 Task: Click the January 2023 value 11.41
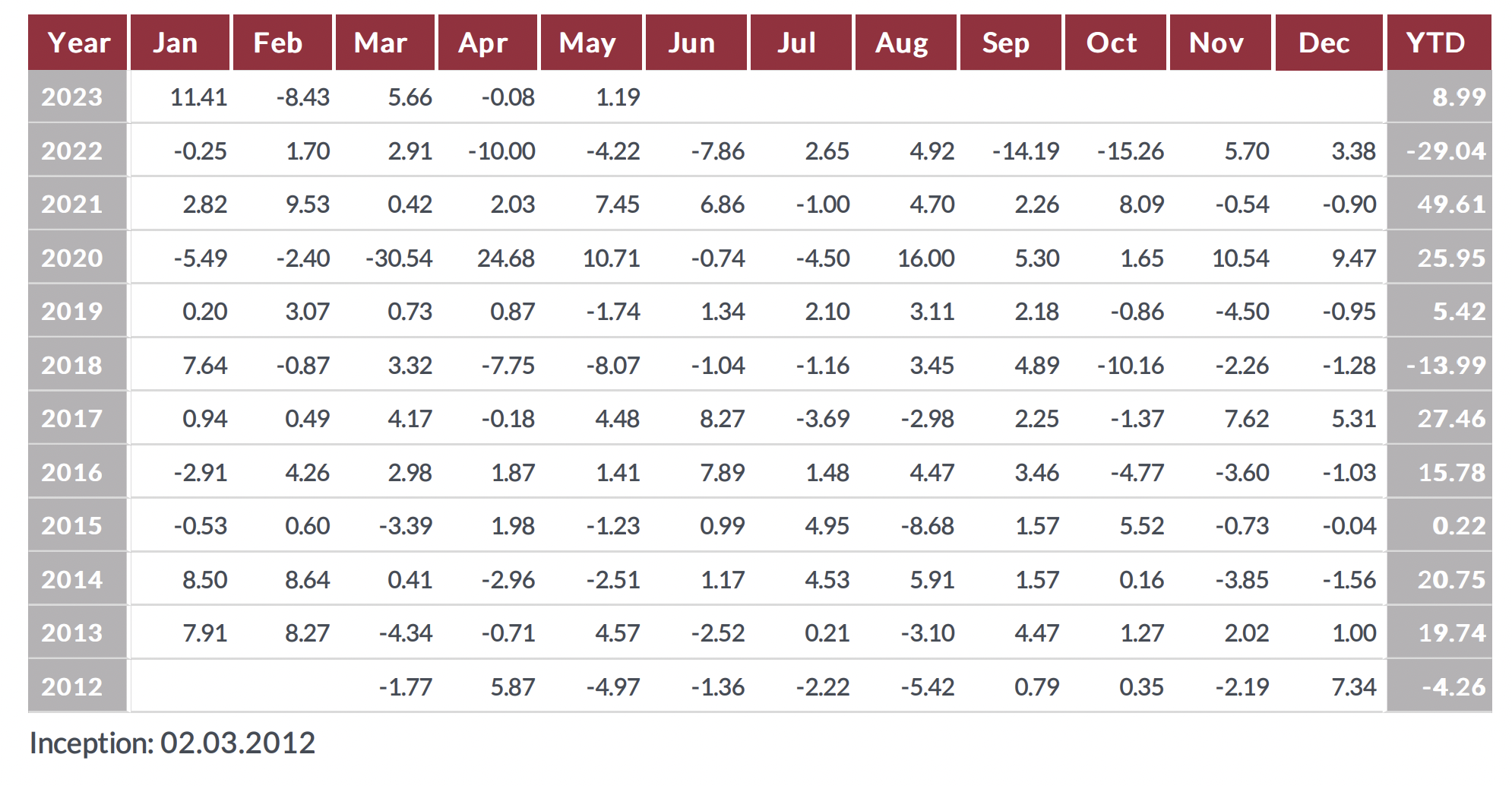[x=199, y=97]
